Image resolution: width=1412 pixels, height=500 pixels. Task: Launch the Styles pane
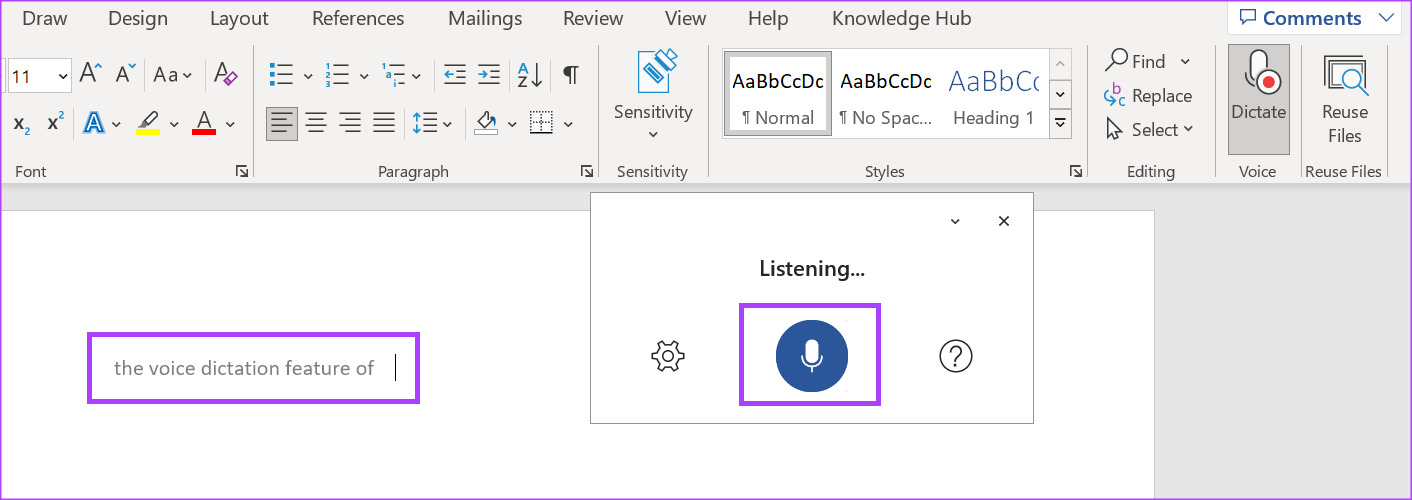(1075, 172)
